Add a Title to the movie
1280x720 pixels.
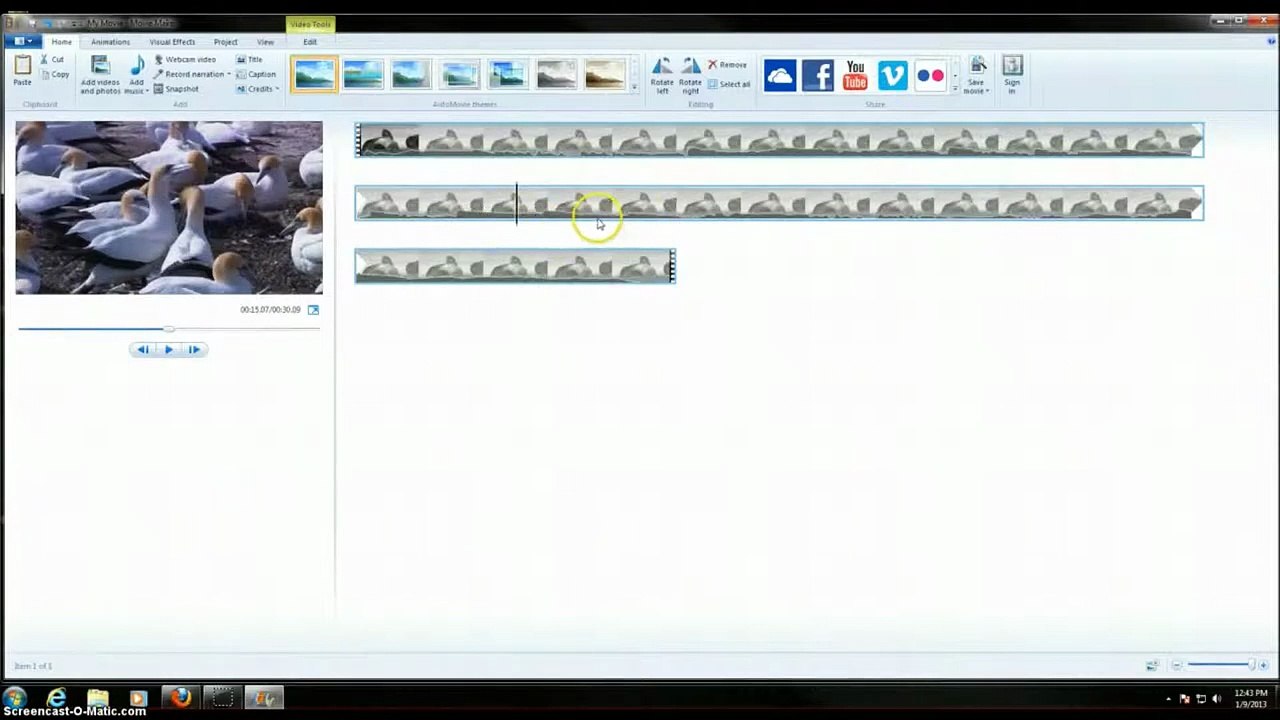pyautogui.click(x=249, y=60)
